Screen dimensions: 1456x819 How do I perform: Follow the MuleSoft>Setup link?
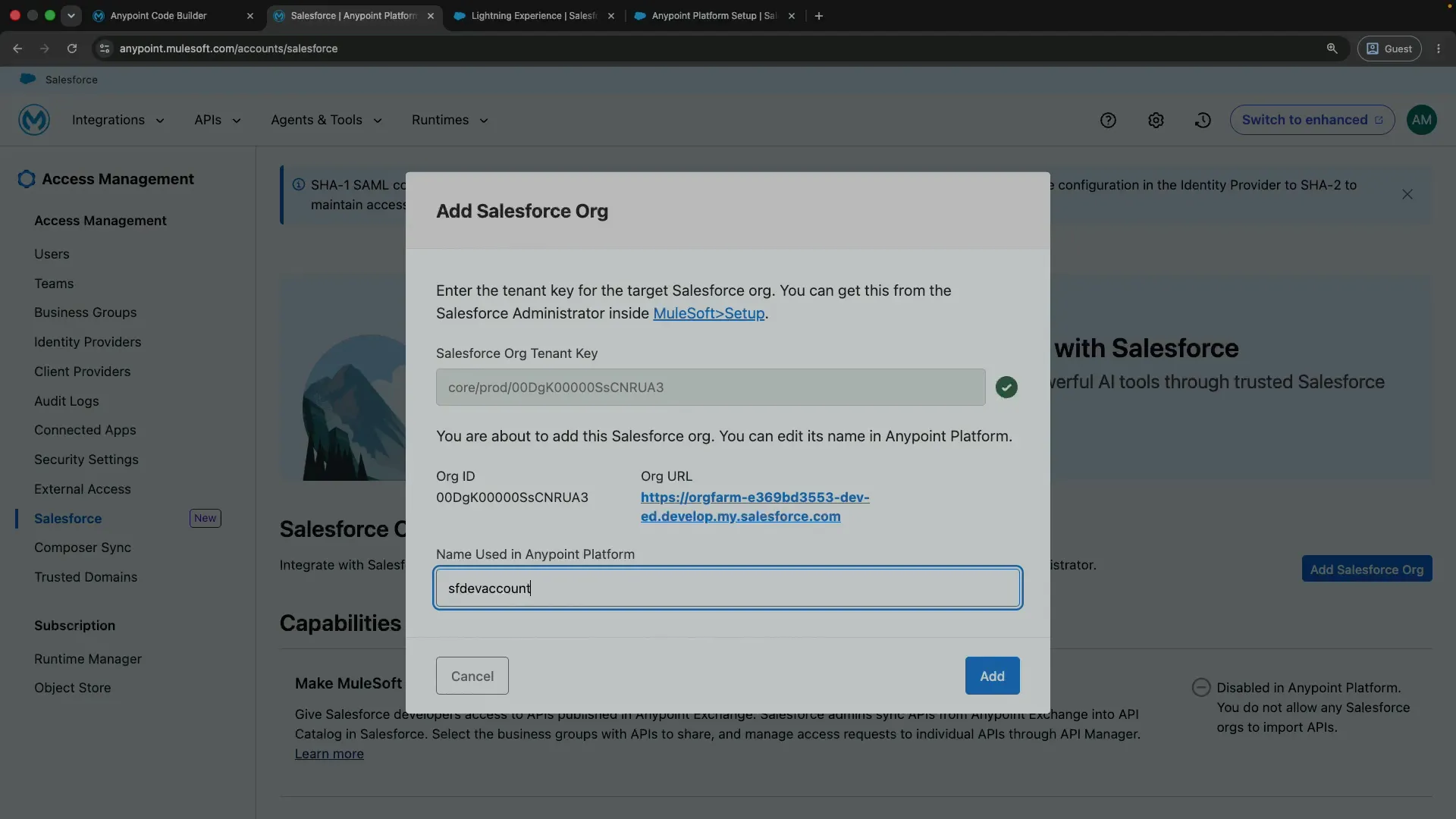709,313
